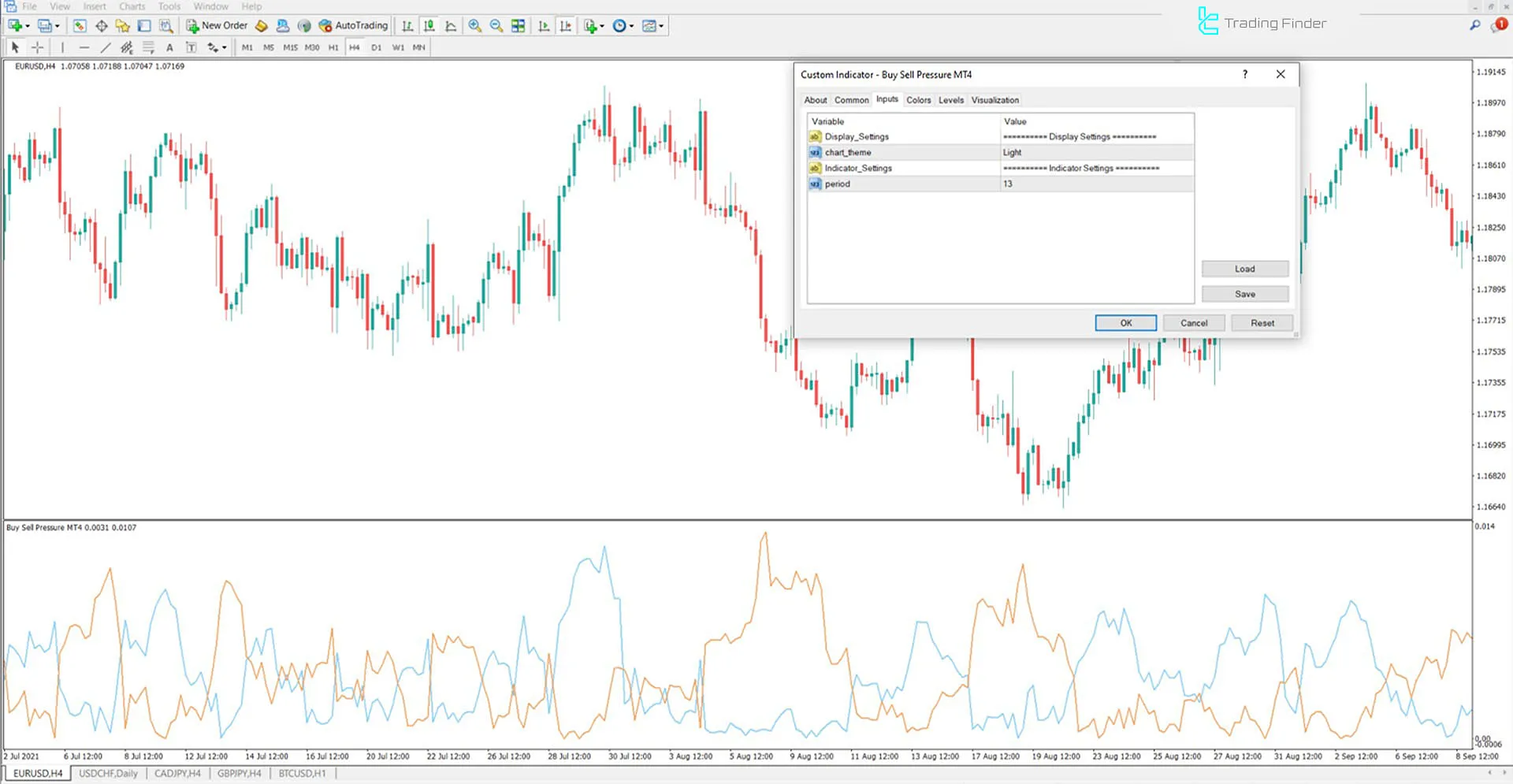Tile chart windows
This screenshot has width=1513, height=784.
518,25
